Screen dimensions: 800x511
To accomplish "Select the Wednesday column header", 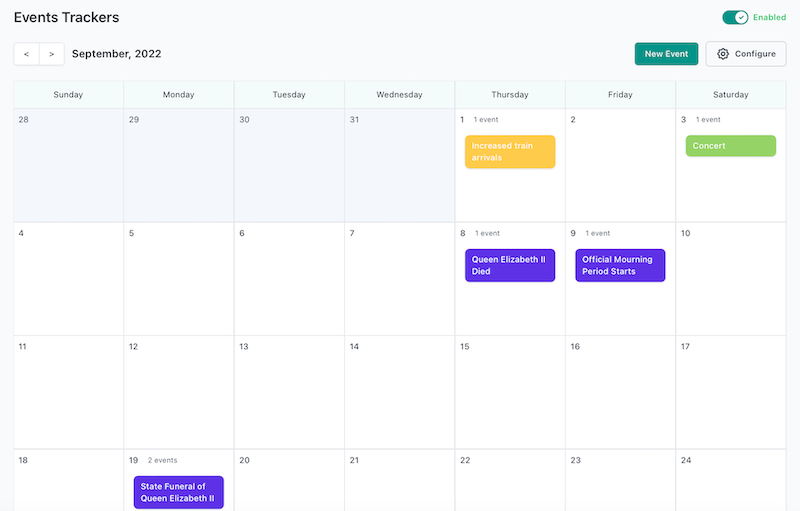I will pyautogui.click(x=399, y=94).
